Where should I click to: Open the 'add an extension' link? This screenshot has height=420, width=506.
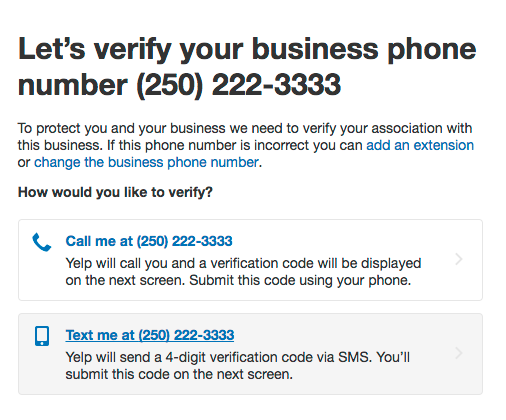[420, 145]
